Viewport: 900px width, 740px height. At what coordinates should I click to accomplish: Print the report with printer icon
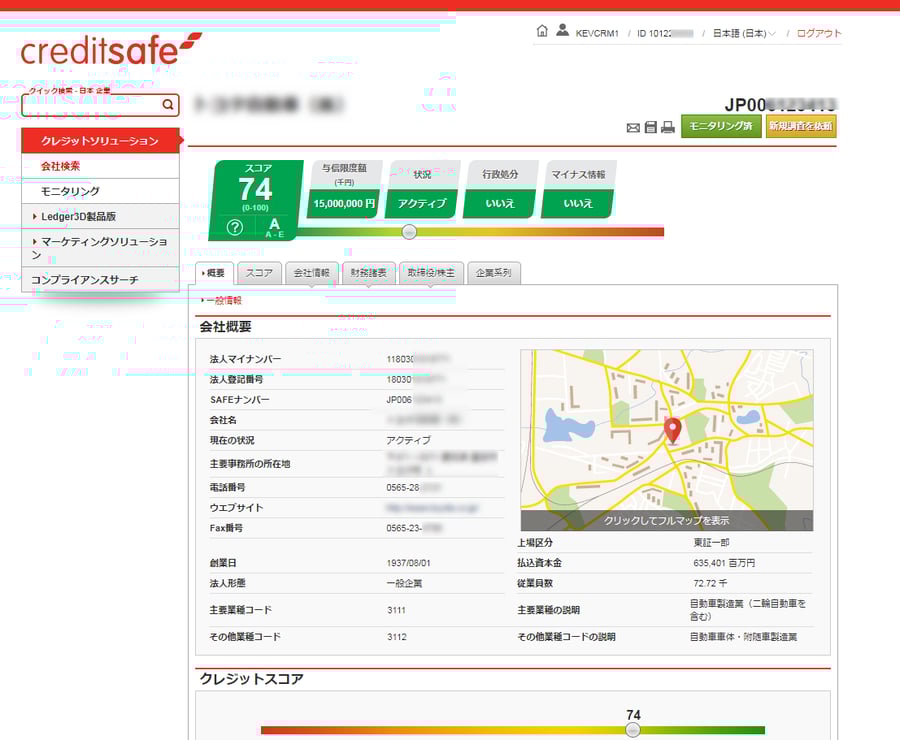[x=667, y=127]
